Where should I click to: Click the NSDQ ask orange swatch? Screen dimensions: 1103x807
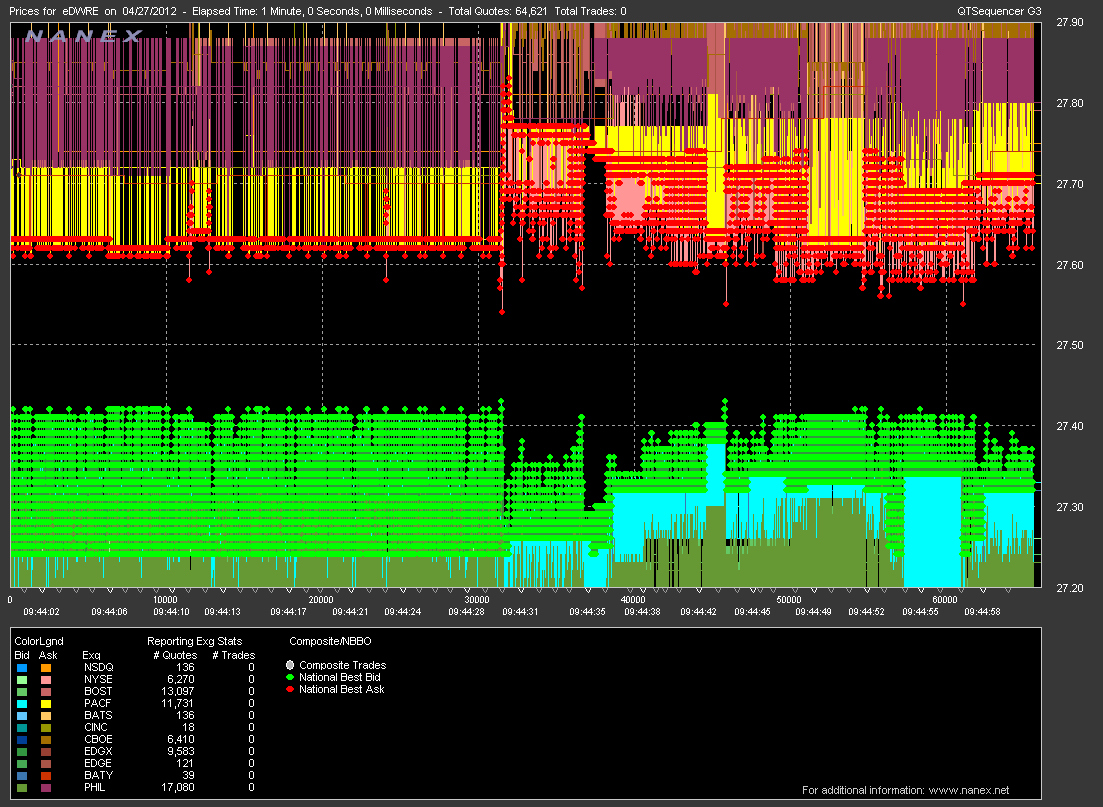(45, 667)
